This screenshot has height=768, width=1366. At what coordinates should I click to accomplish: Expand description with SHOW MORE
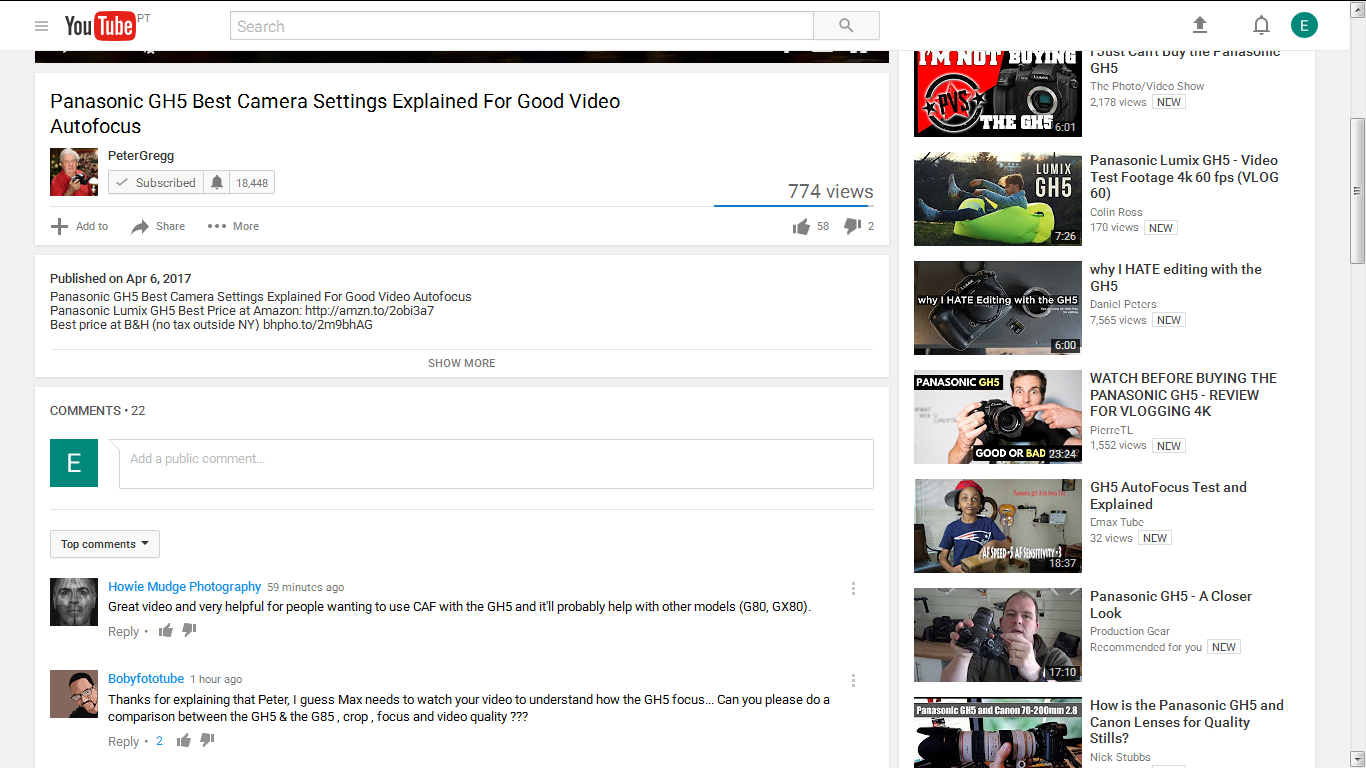click(x=462, y=363)
